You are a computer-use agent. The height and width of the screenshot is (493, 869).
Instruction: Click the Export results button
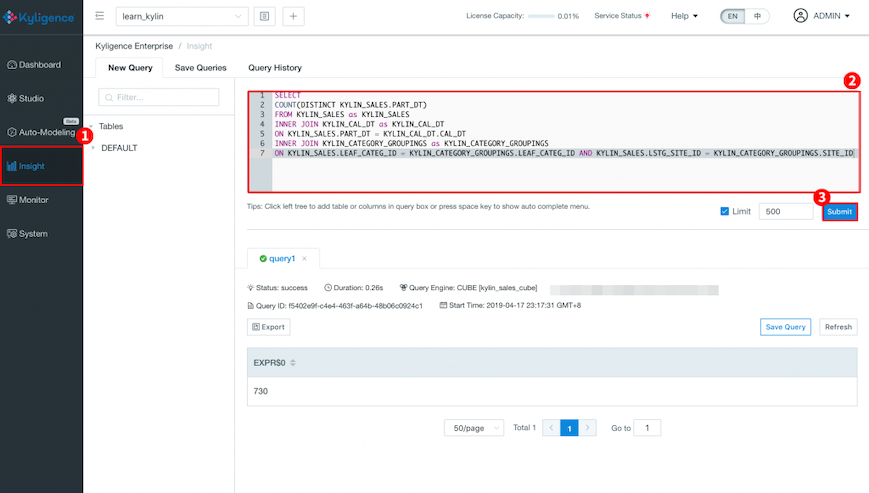[x=268, y=327]
